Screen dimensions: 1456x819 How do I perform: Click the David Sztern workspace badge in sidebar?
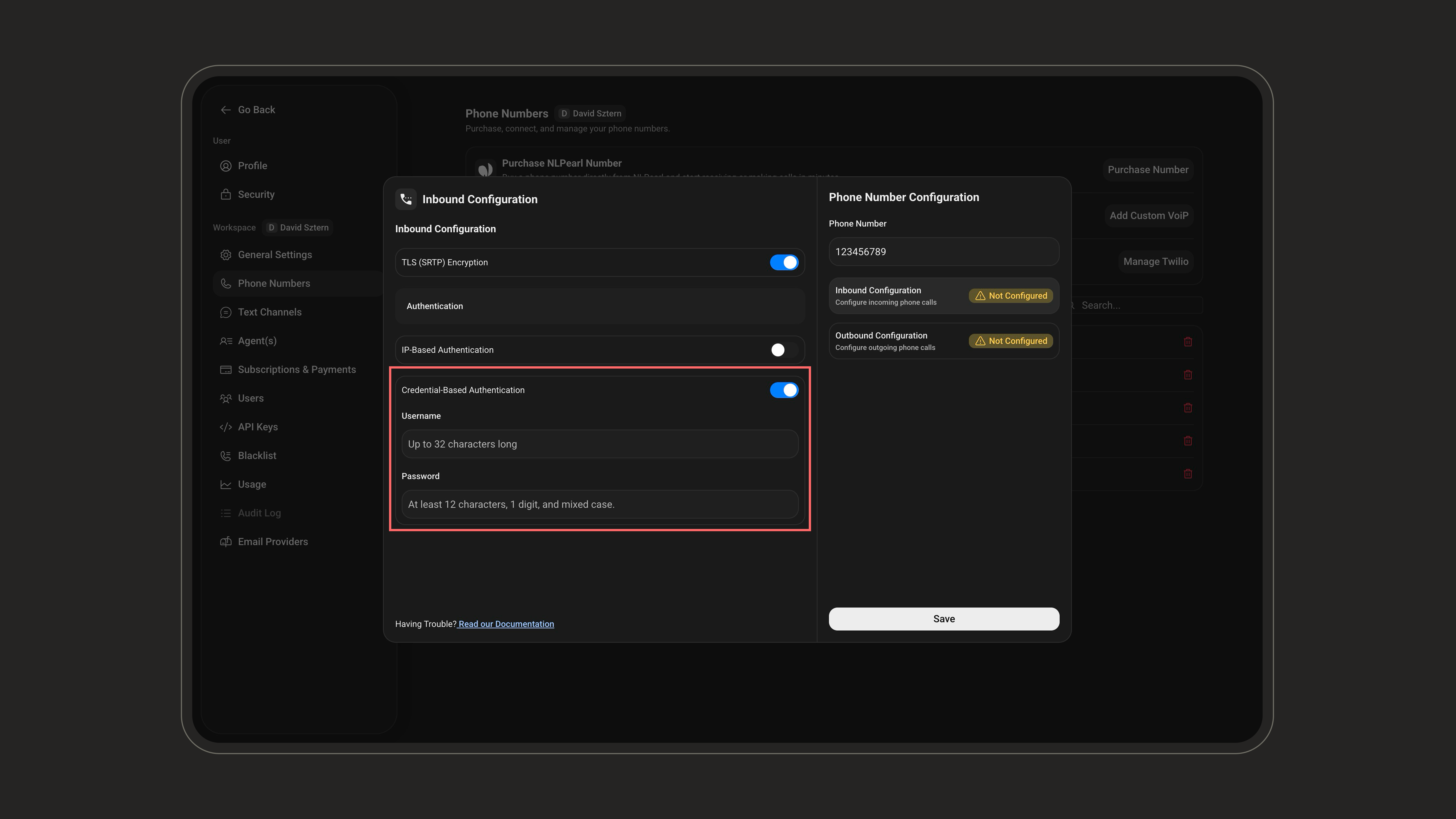[298, 227]
